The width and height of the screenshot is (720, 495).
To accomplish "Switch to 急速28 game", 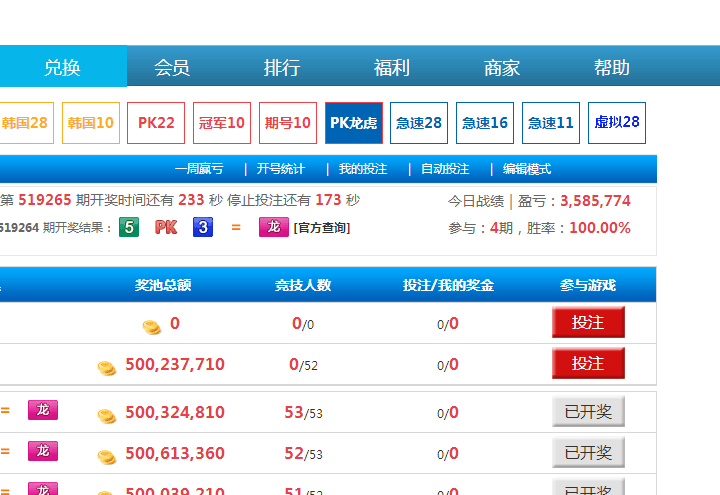I will pos(419,123).
